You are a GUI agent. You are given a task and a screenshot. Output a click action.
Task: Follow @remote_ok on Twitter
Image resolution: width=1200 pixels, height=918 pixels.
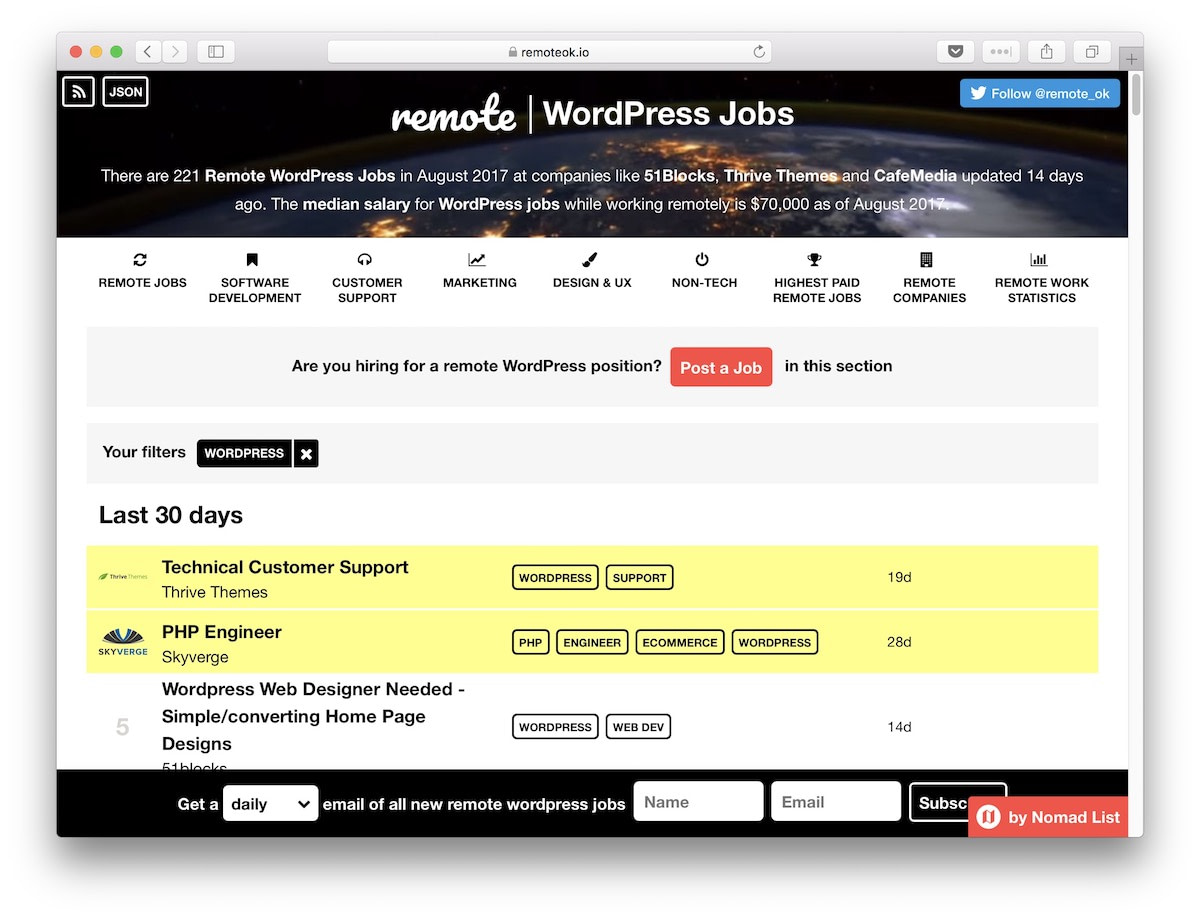tap(1039, 93)
